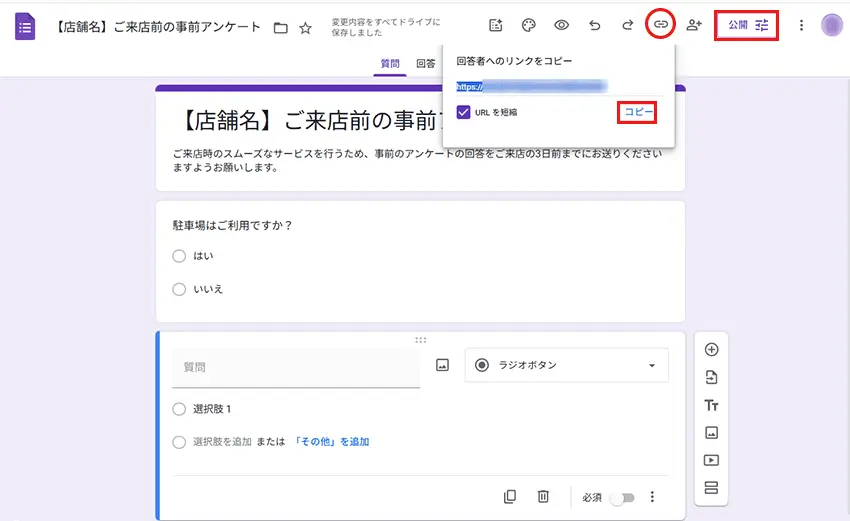This screenshot has height=521, width=850.
Task: Switch to the 質問 tab
Action: click(x=389, y=64)
